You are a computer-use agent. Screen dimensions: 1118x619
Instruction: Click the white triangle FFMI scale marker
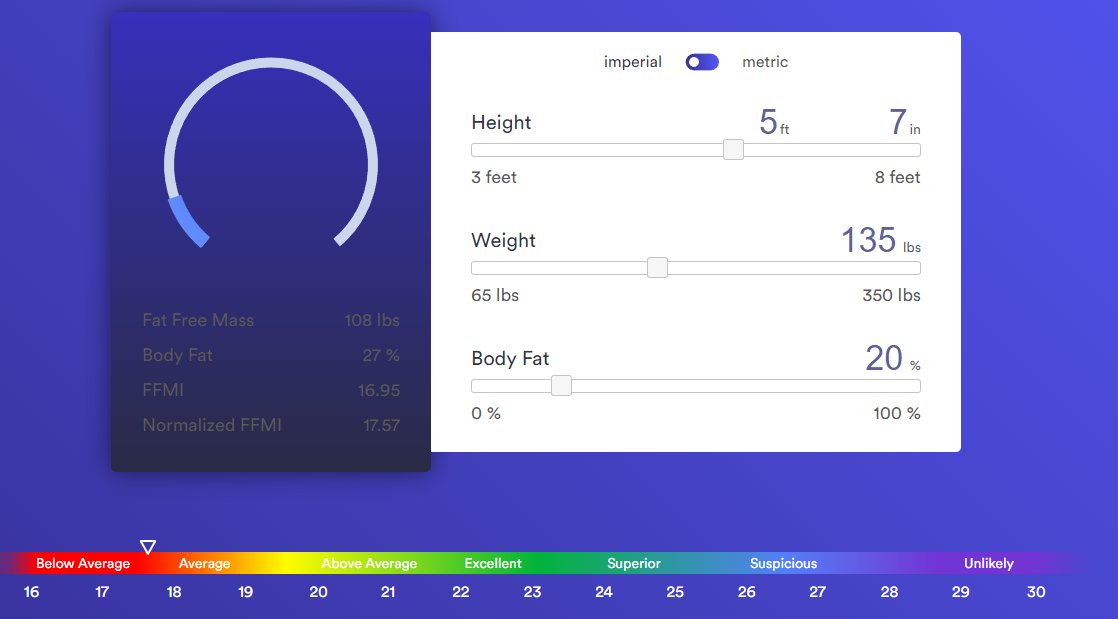pyautogui.click(x=148, y=547)
